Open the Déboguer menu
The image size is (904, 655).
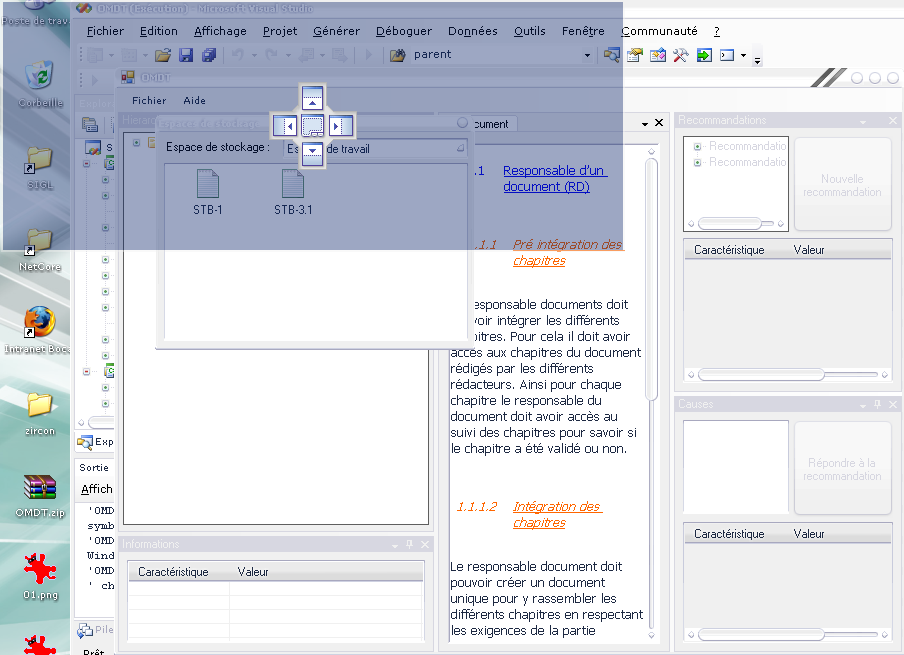point(404,31)
